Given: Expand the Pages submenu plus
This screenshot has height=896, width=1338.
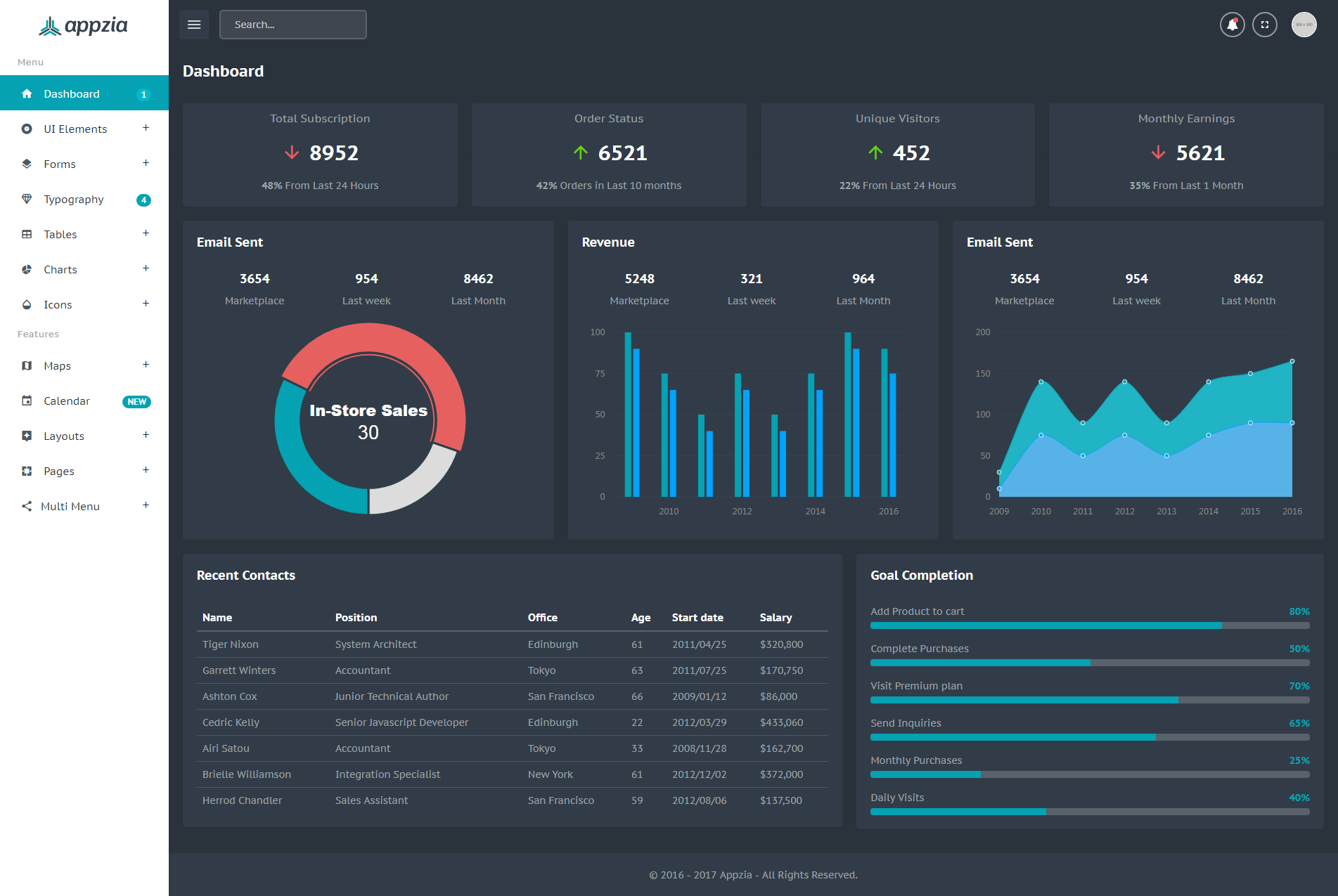Looking at the screenshot, I should tap(146, 470).
